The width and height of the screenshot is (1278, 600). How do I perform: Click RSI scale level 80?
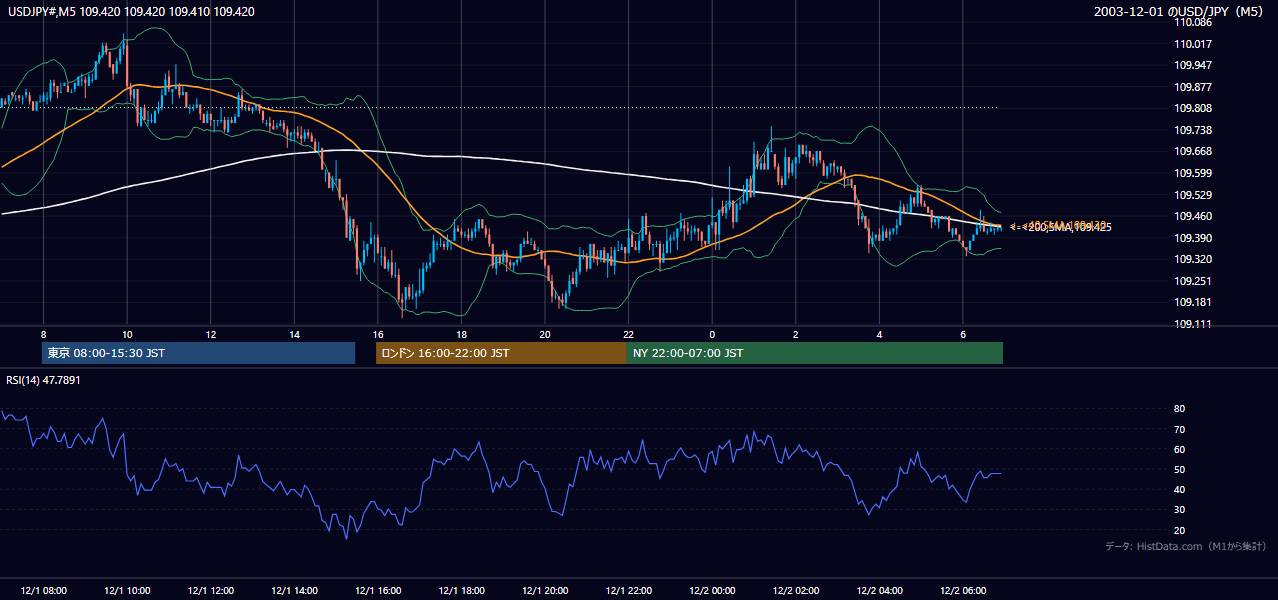[x=1180, y=409]
